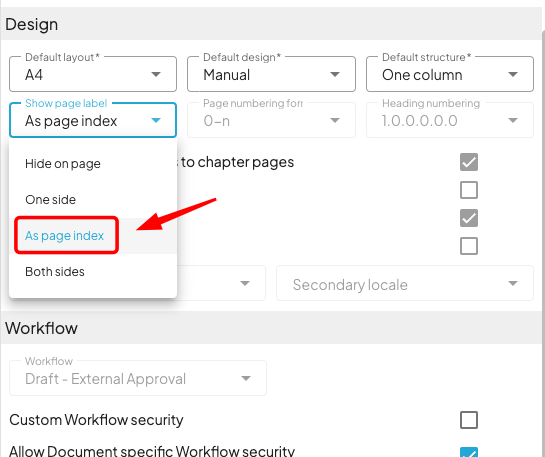Toggle the third gray checked checkbox
This screenshot has height=457, width=545.
[469, 218]
